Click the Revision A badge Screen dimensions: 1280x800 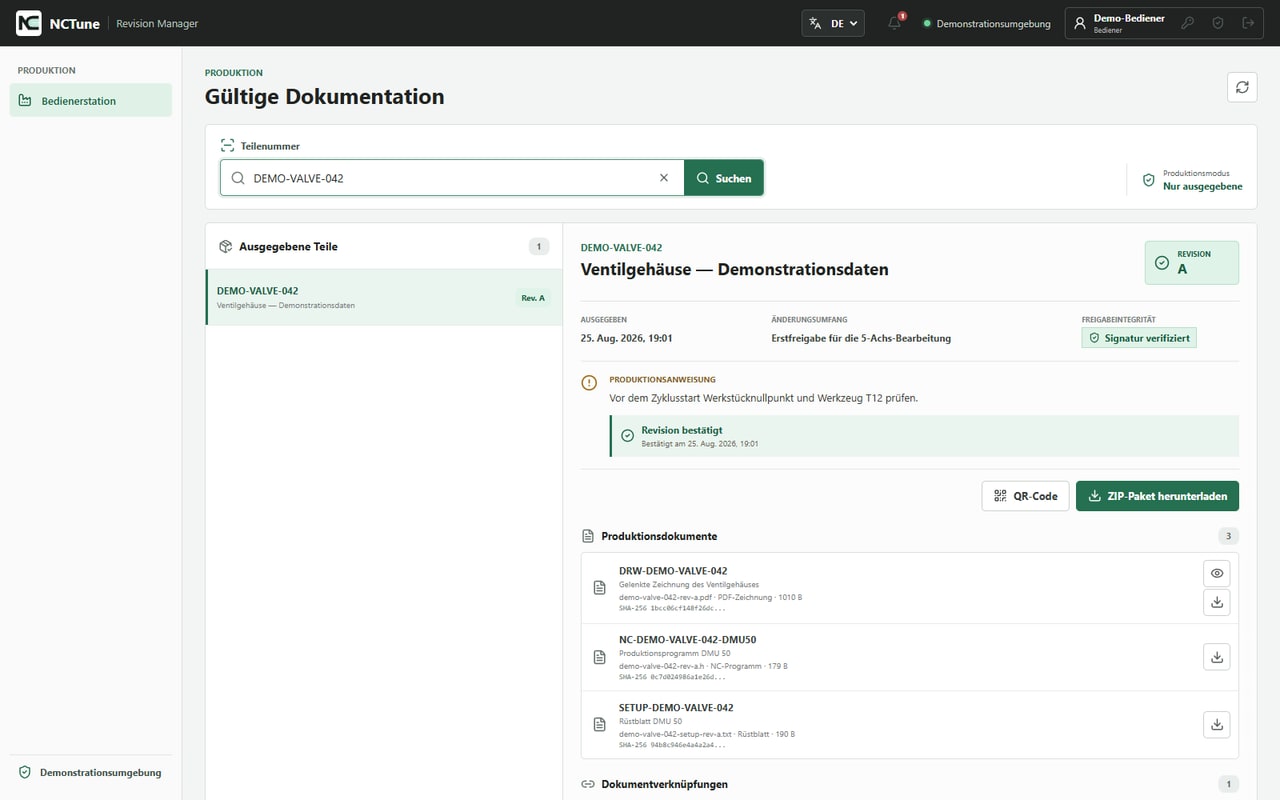pyautogui.click(x=1192, y=263)
